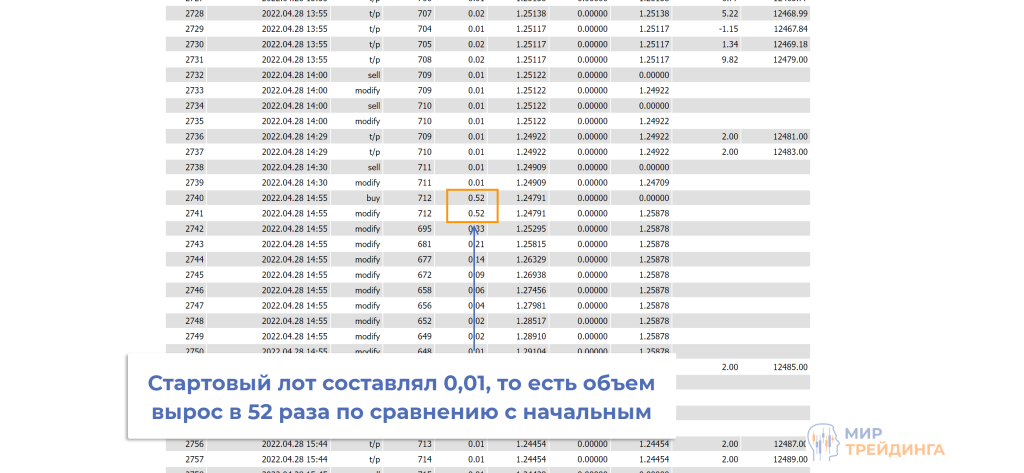This screenshot has width=1024, height=473.
Task: Select the profit value 5.22 in row 2728
Action: tap(728, 14)
